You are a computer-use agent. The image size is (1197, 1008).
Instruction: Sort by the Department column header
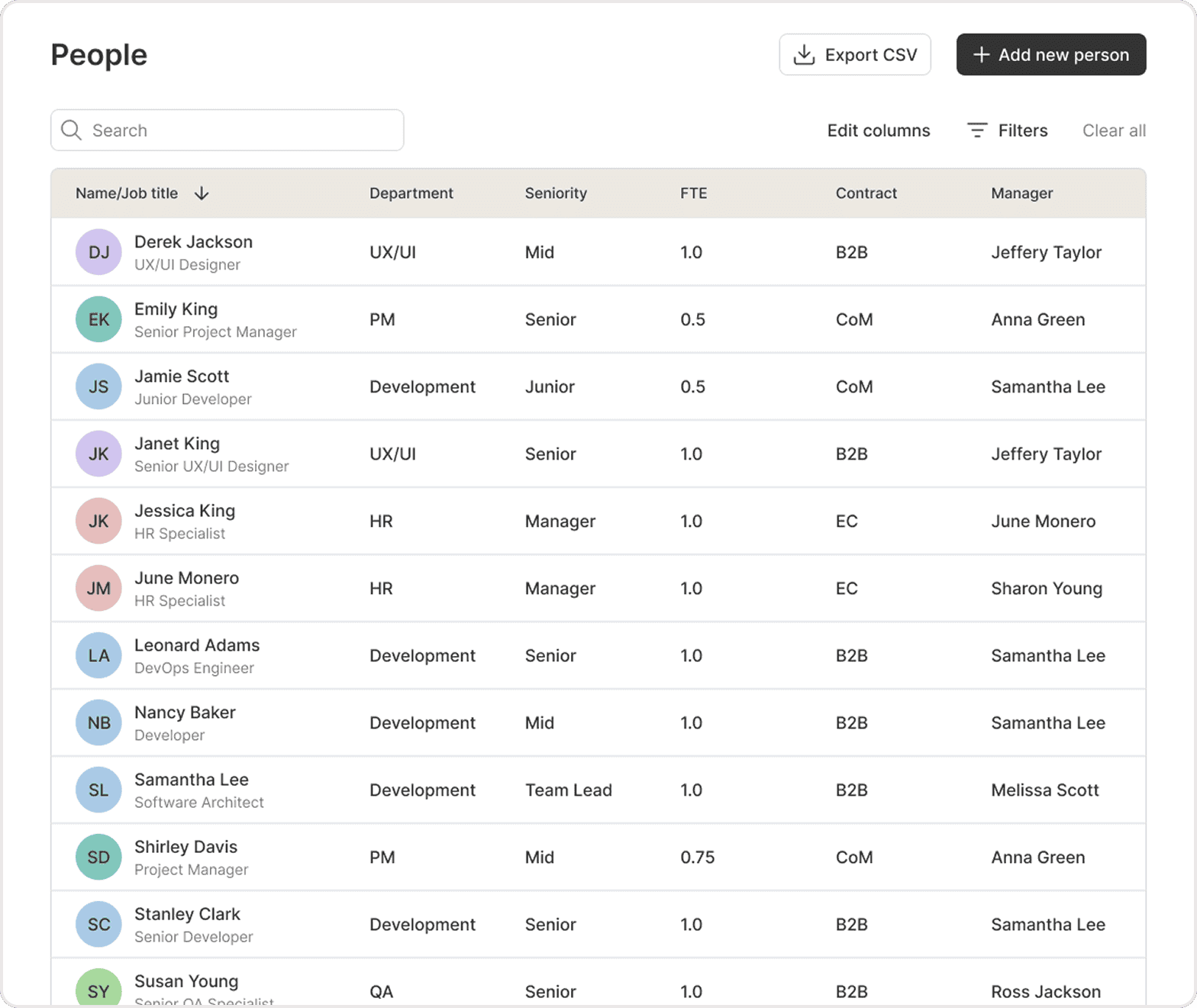411,194
